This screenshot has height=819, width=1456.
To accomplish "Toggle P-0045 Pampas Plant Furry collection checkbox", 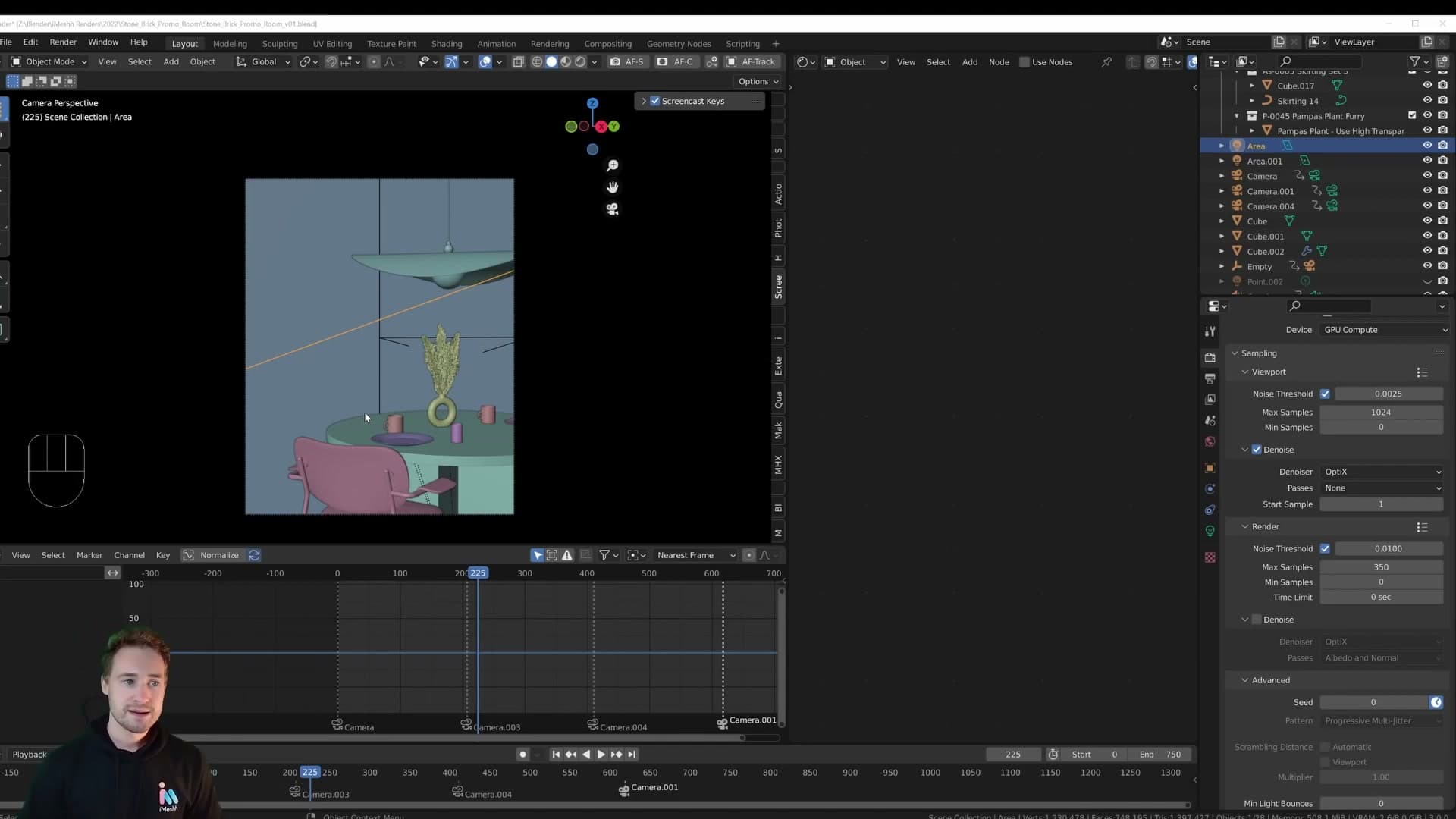I will [x=1412, y=115].
